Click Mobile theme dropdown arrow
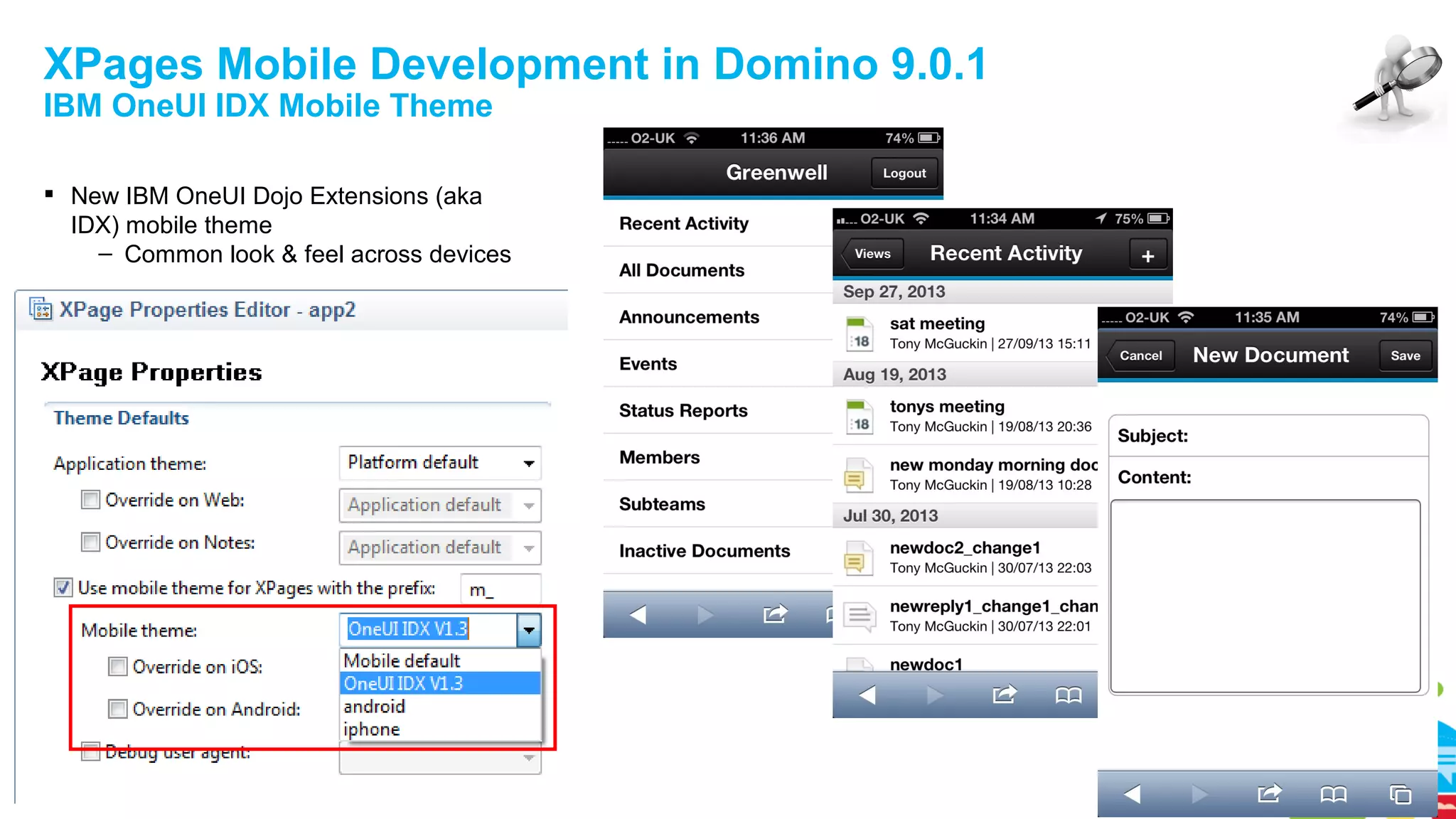 [529, 630]
